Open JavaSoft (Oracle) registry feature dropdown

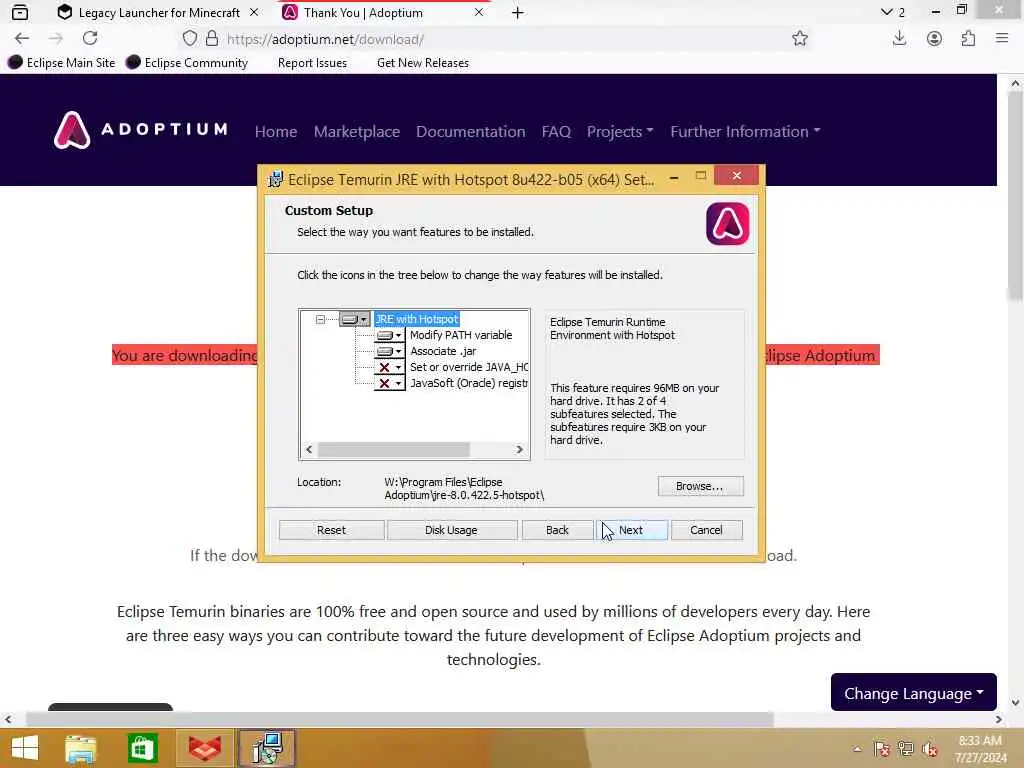[x=389, y=383]
